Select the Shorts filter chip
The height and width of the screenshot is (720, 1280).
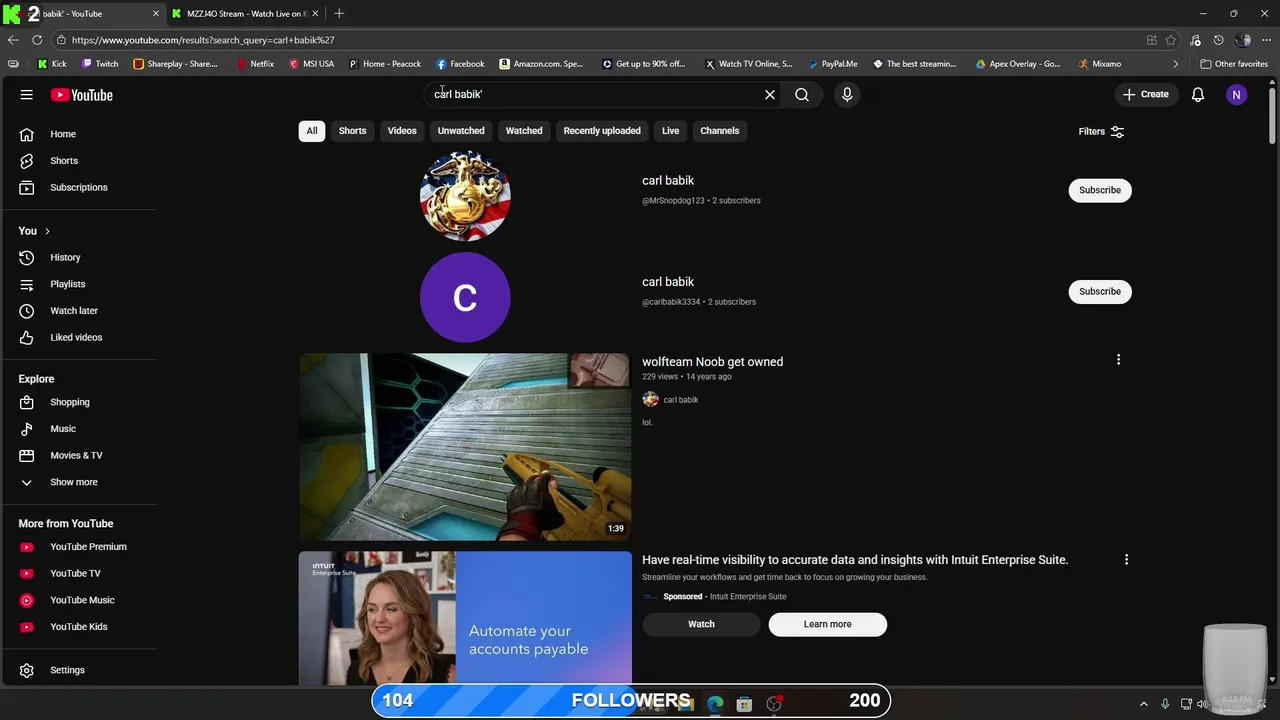(x=352, y=131)
